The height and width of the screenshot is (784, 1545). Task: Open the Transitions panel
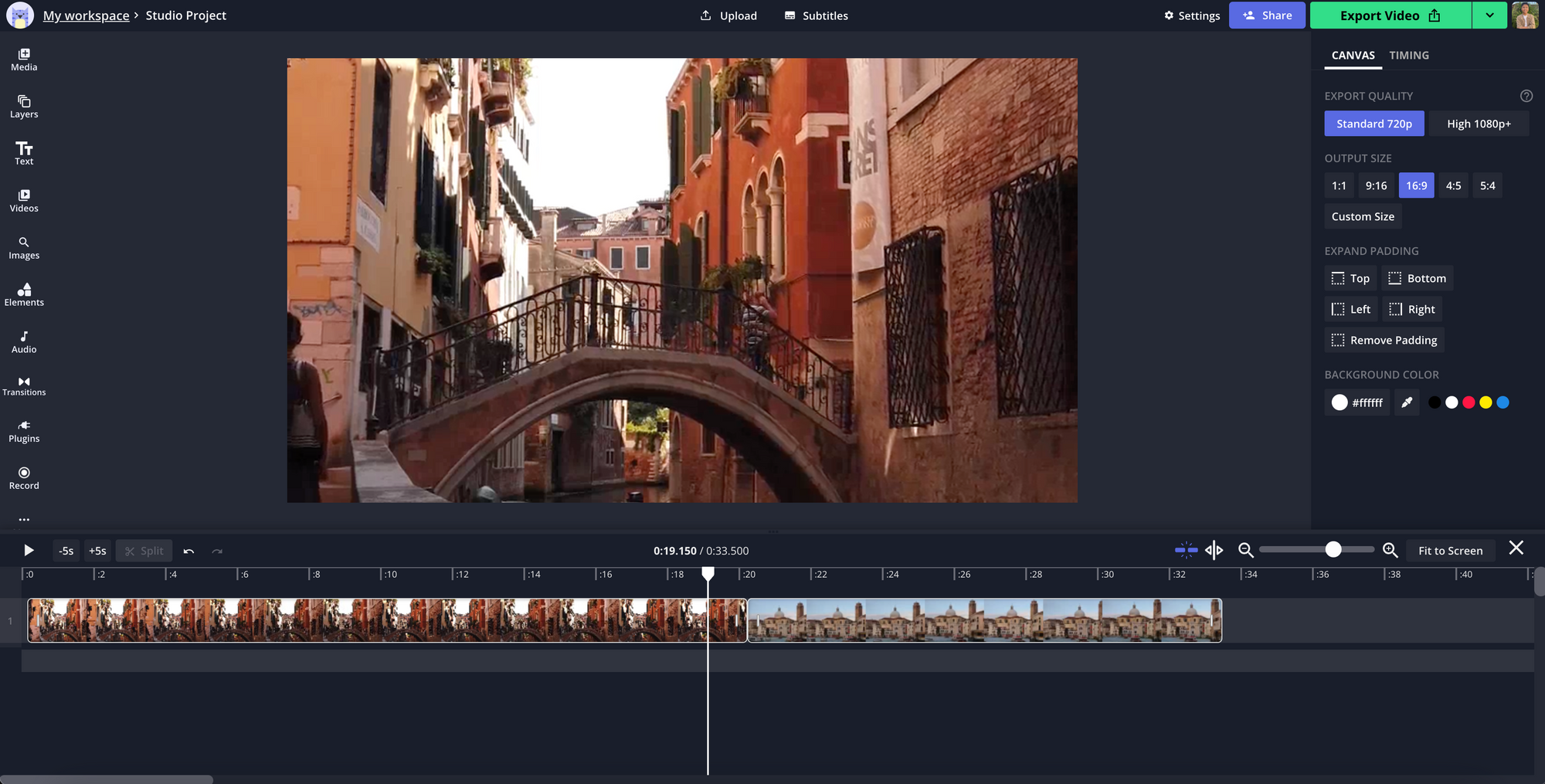click(24, 386)
